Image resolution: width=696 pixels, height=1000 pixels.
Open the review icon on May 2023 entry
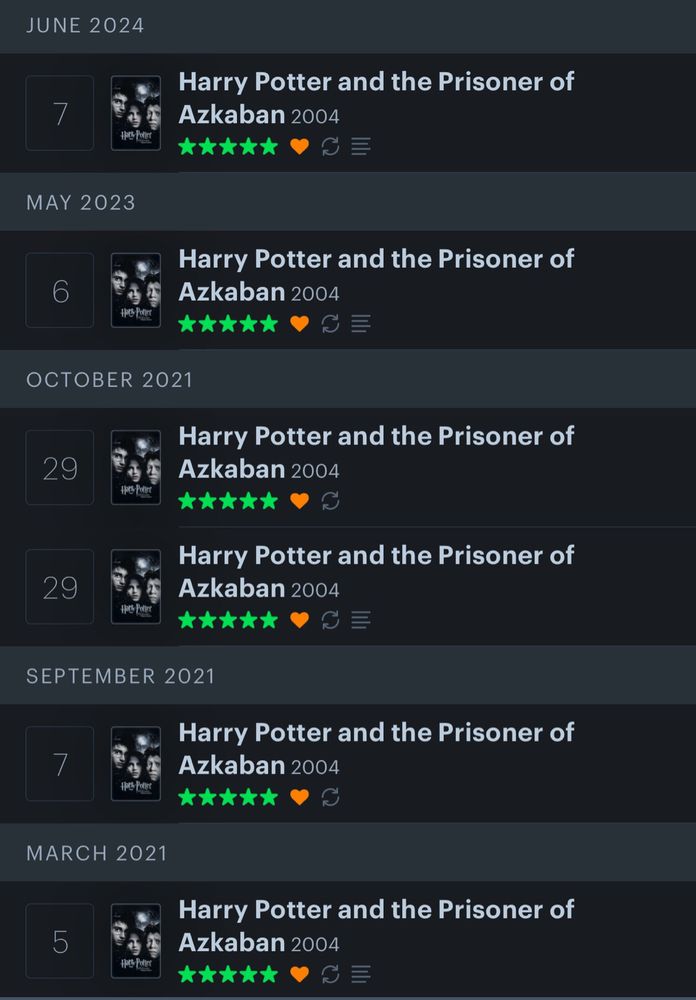[360, 324]
